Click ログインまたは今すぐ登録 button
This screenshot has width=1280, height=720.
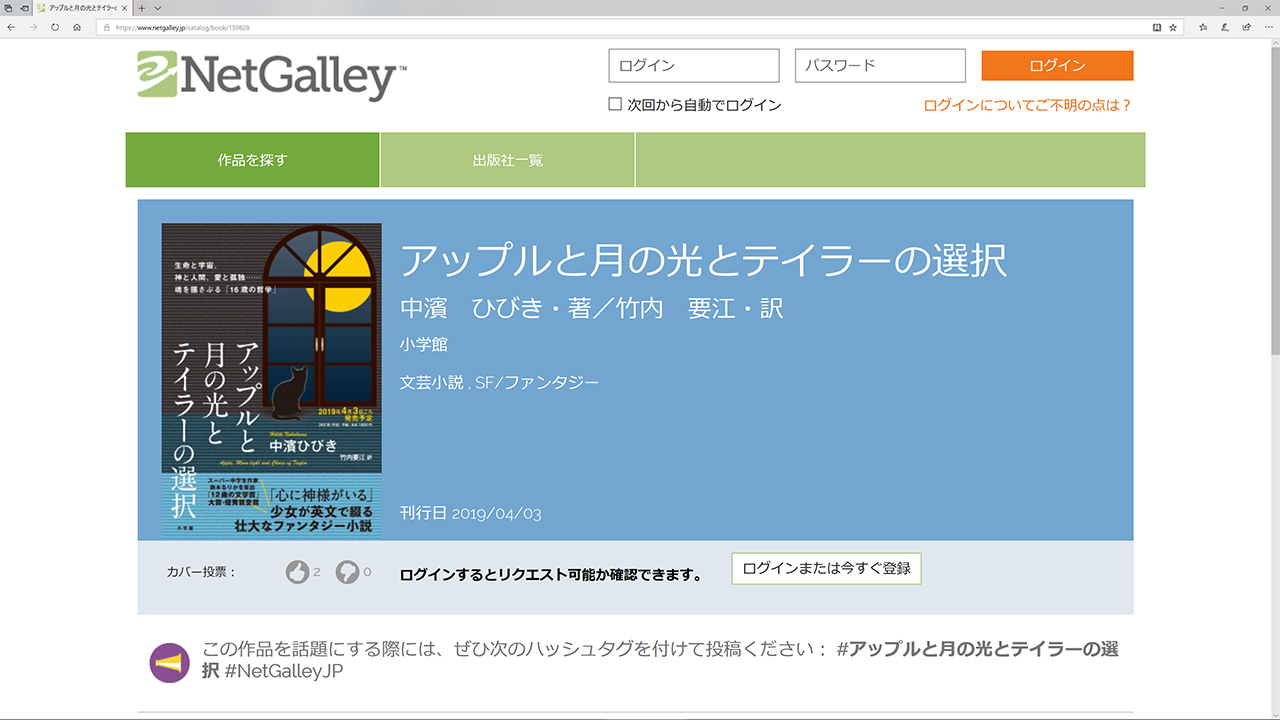coord(826,568)
